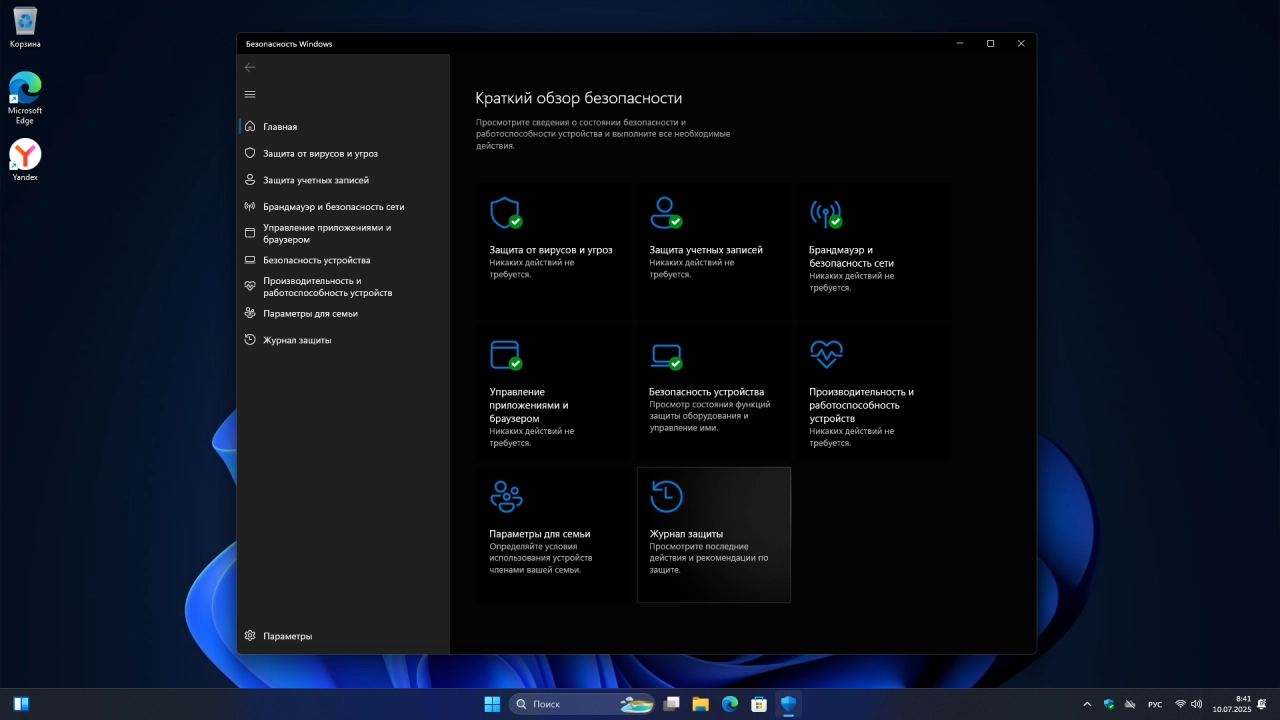Open Защита учетных записей in sidebar
Viewport: 1280px width, 720px height.
click(344, 180)
